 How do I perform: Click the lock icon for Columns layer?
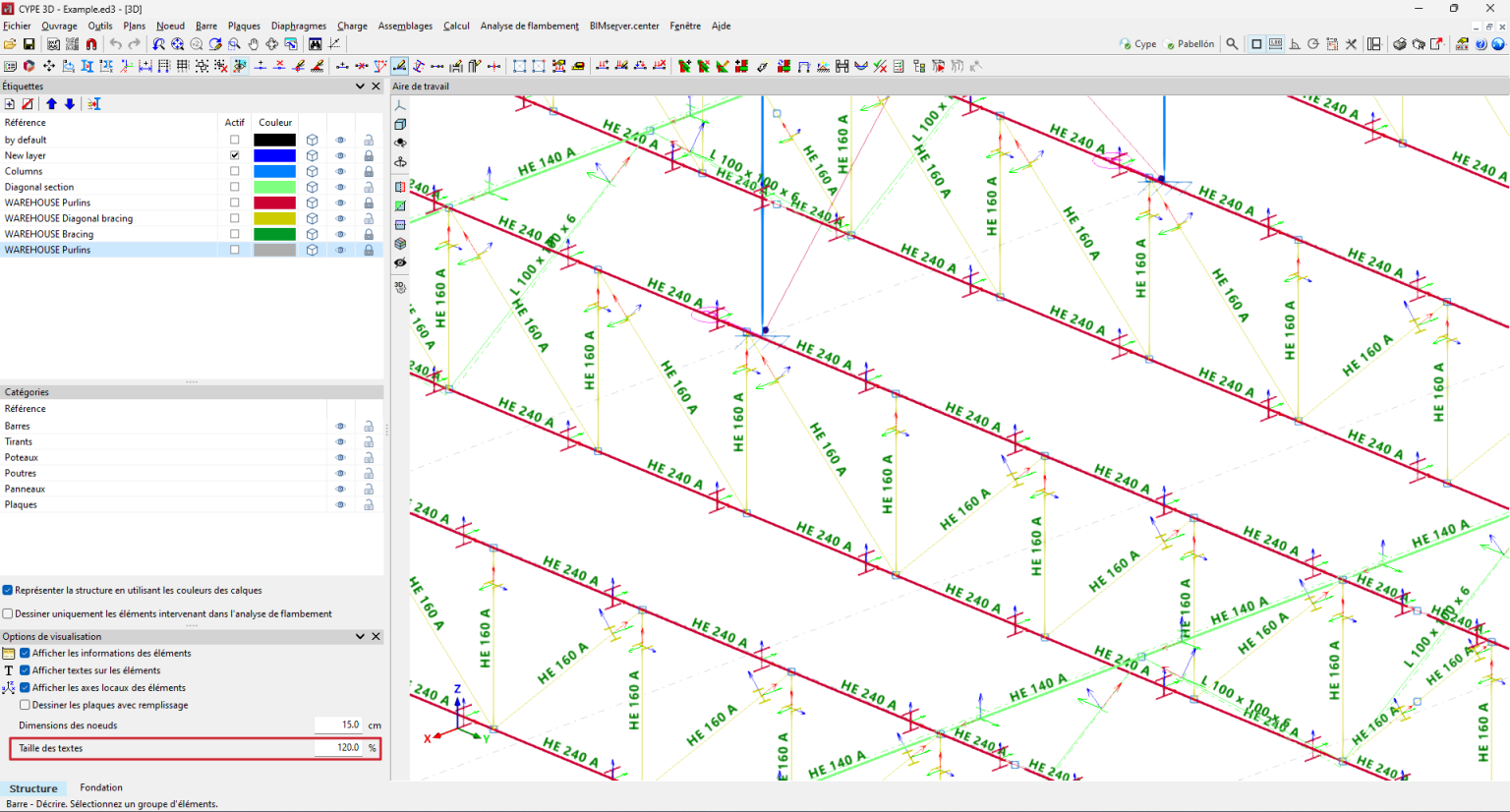point(369,171)
